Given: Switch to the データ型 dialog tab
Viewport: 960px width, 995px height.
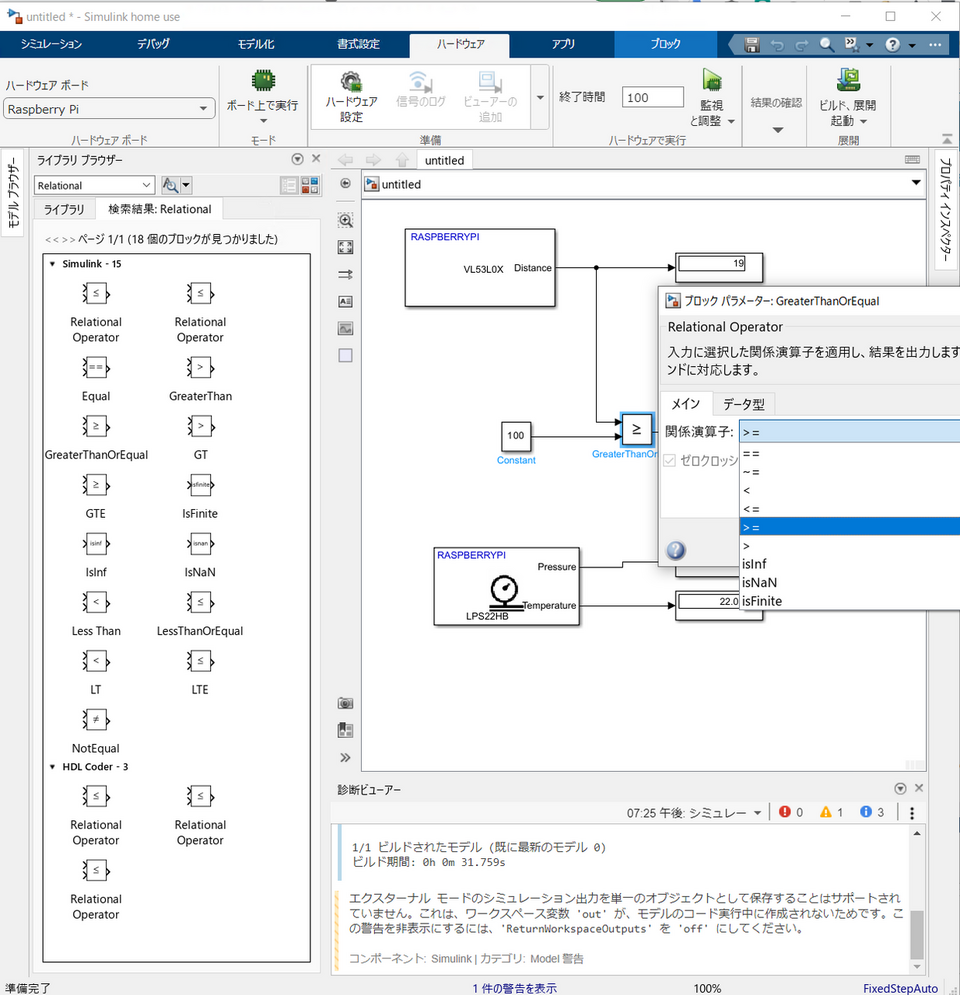Looking at the screenshot, I should coord(743,404).
